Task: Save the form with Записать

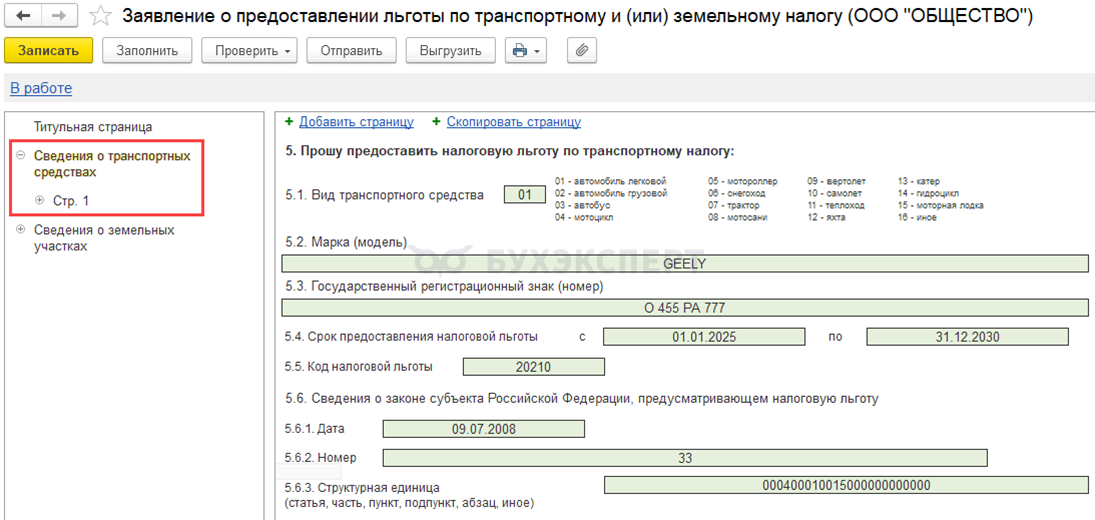Action: [x=48, y=51]
